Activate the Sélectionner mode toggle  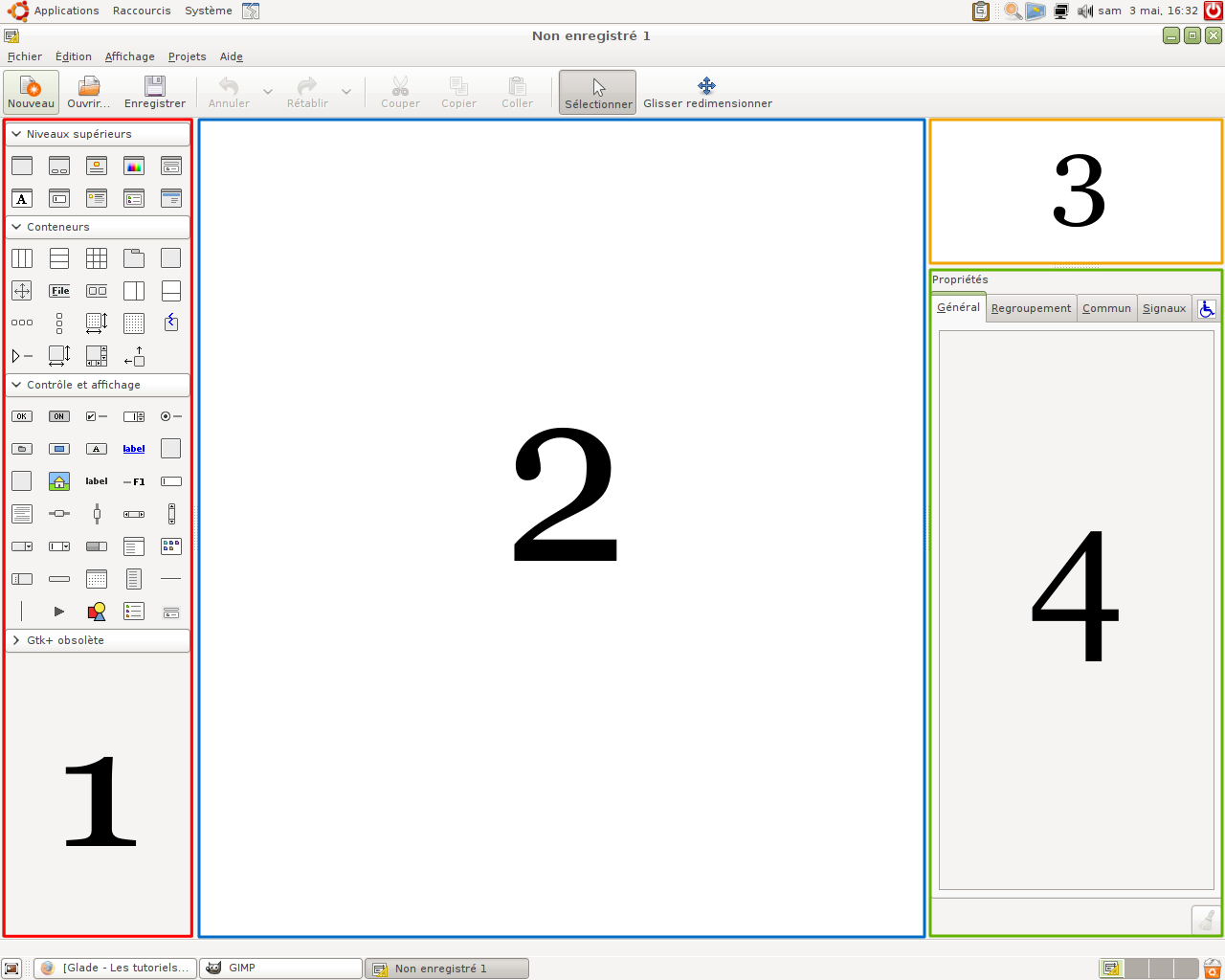pyautogui.click(x=597, y=93)
